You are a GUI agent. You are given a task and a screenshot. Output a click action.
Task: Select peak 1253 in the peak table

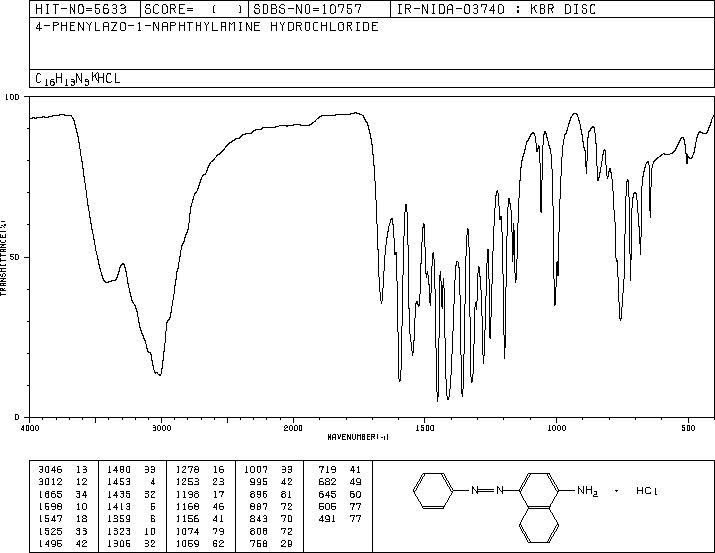pyautogui.click(x=200, y=482)
